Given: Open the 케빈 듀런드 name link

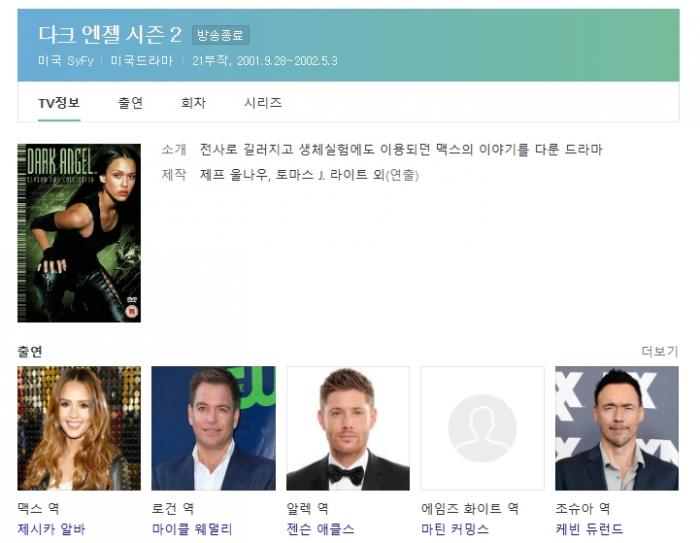Looking at the screenshot, I should 589,529.
